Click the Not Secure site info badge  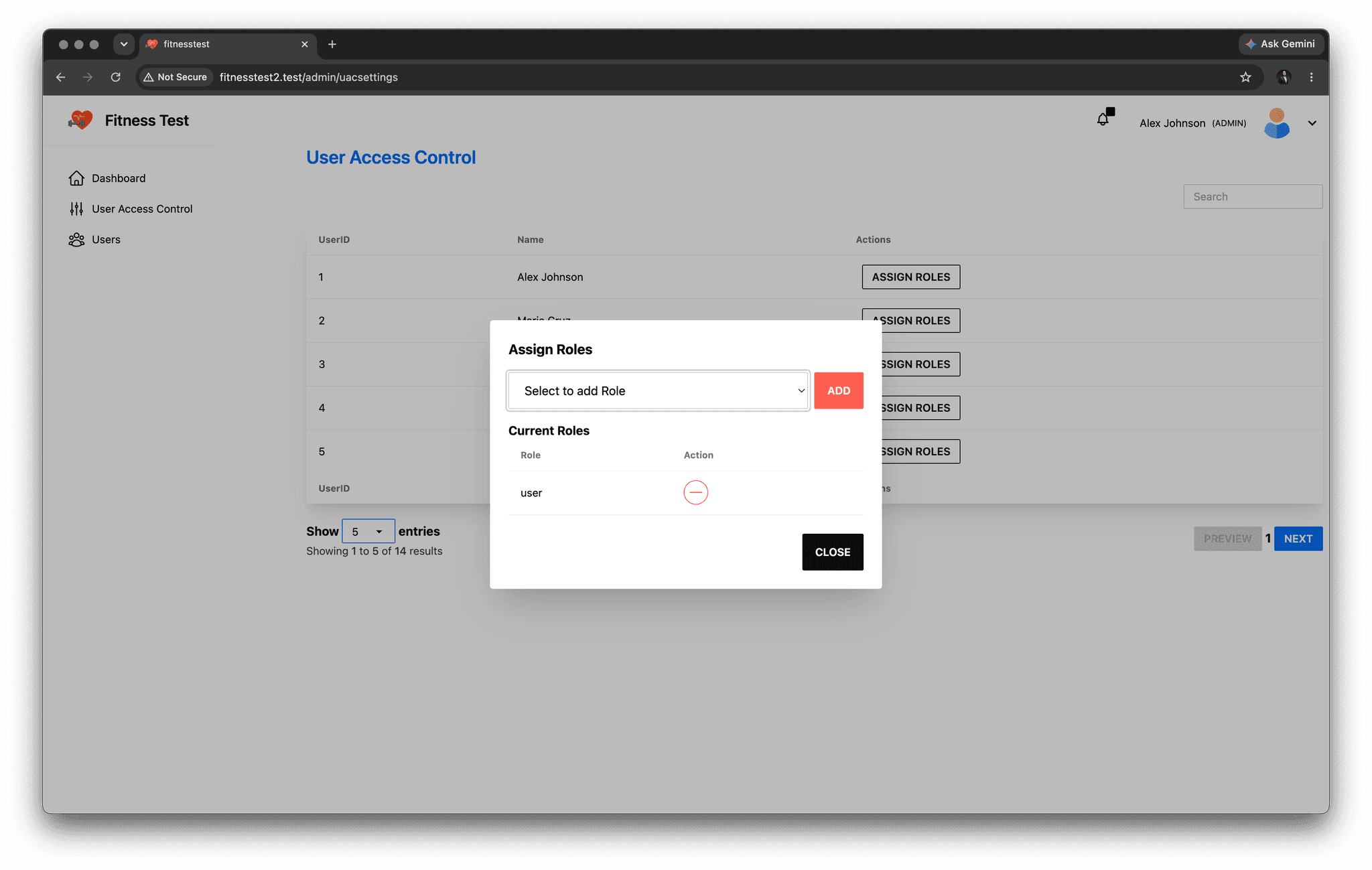[x=176, y=77]
